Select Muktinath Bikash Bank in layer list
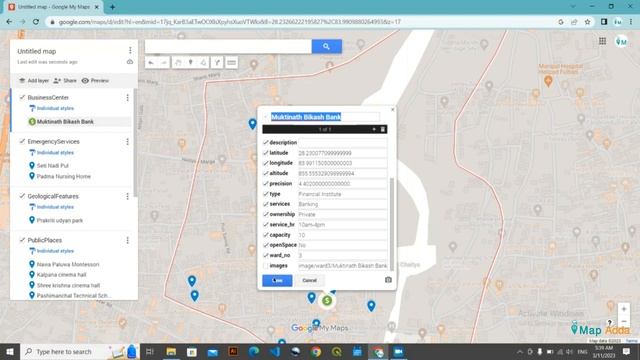This screenshot has width=640, height=360. pos(65,122)
